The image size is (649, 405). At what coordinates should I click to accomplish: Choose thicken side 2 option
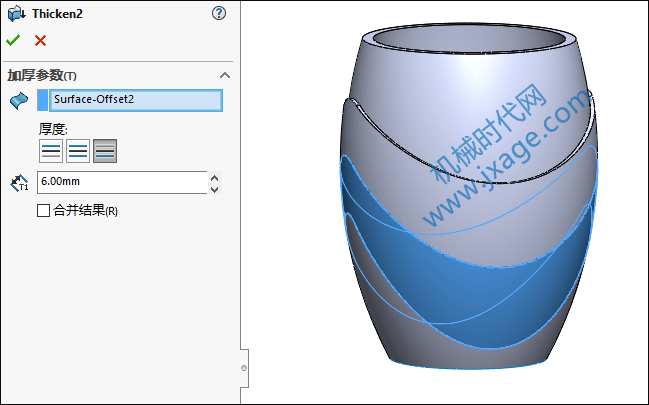(x=105, y=151)
